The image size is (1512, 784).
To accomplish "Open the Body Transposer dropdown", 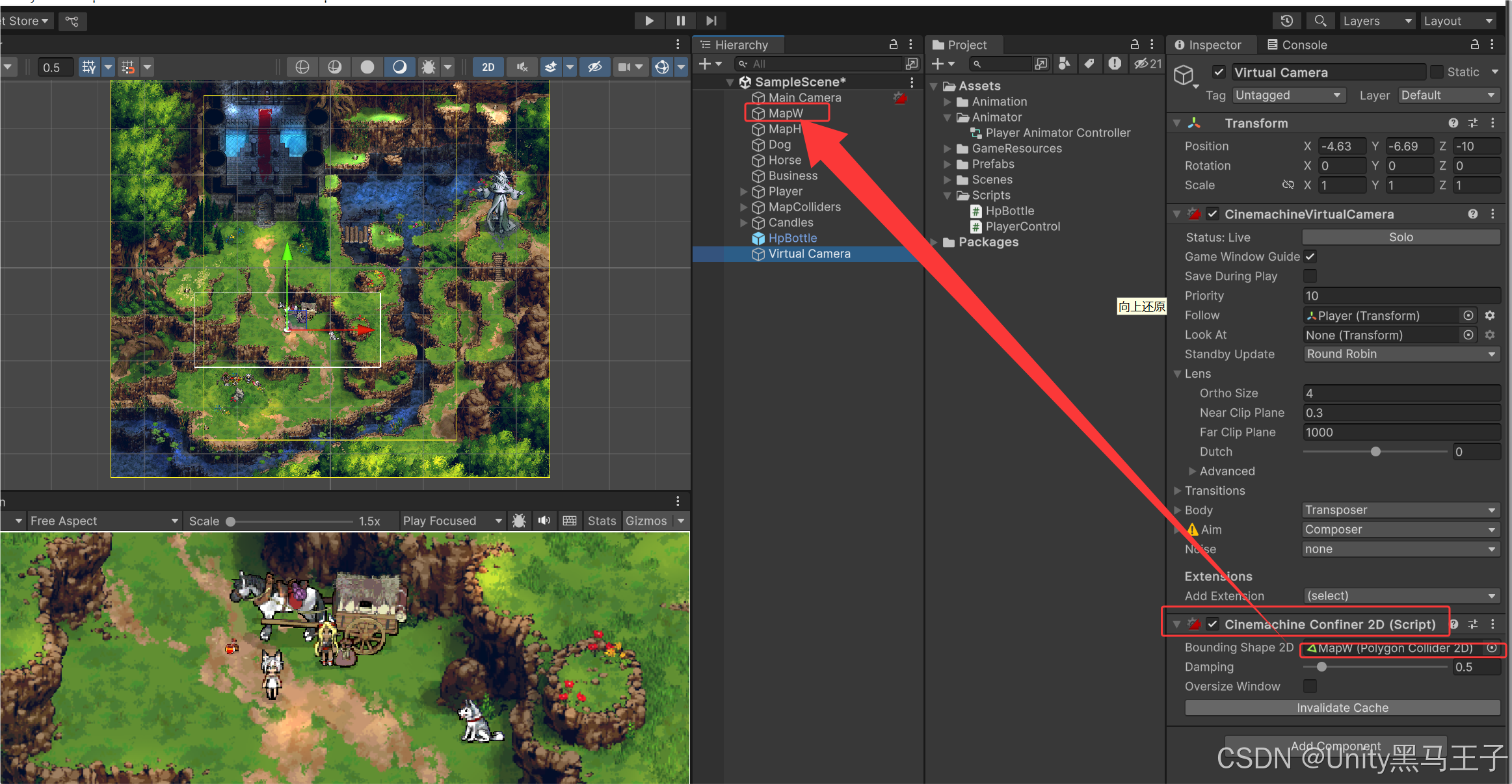I will point(1401,510).
